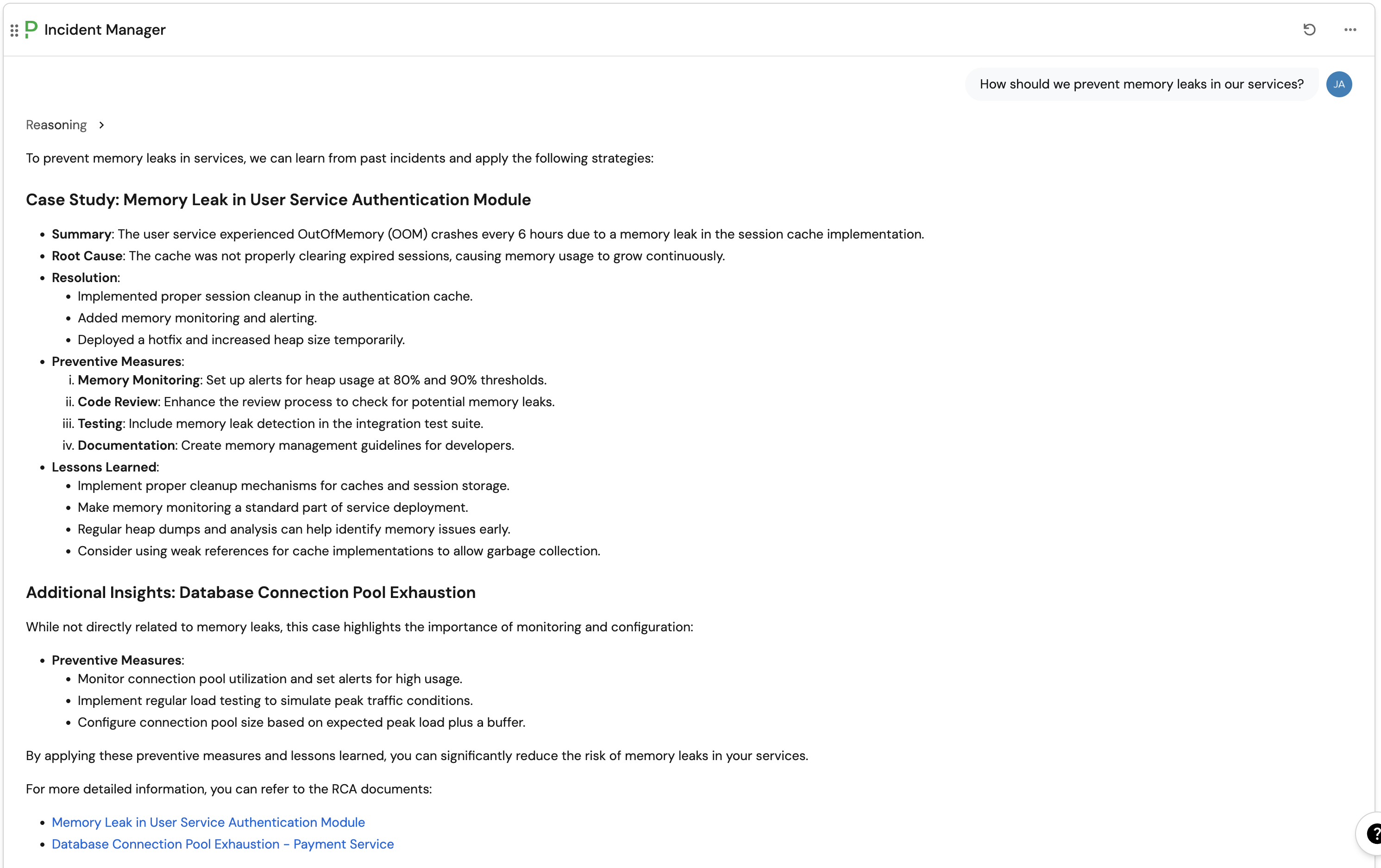Click the green PagerDuty P logo

31,29
